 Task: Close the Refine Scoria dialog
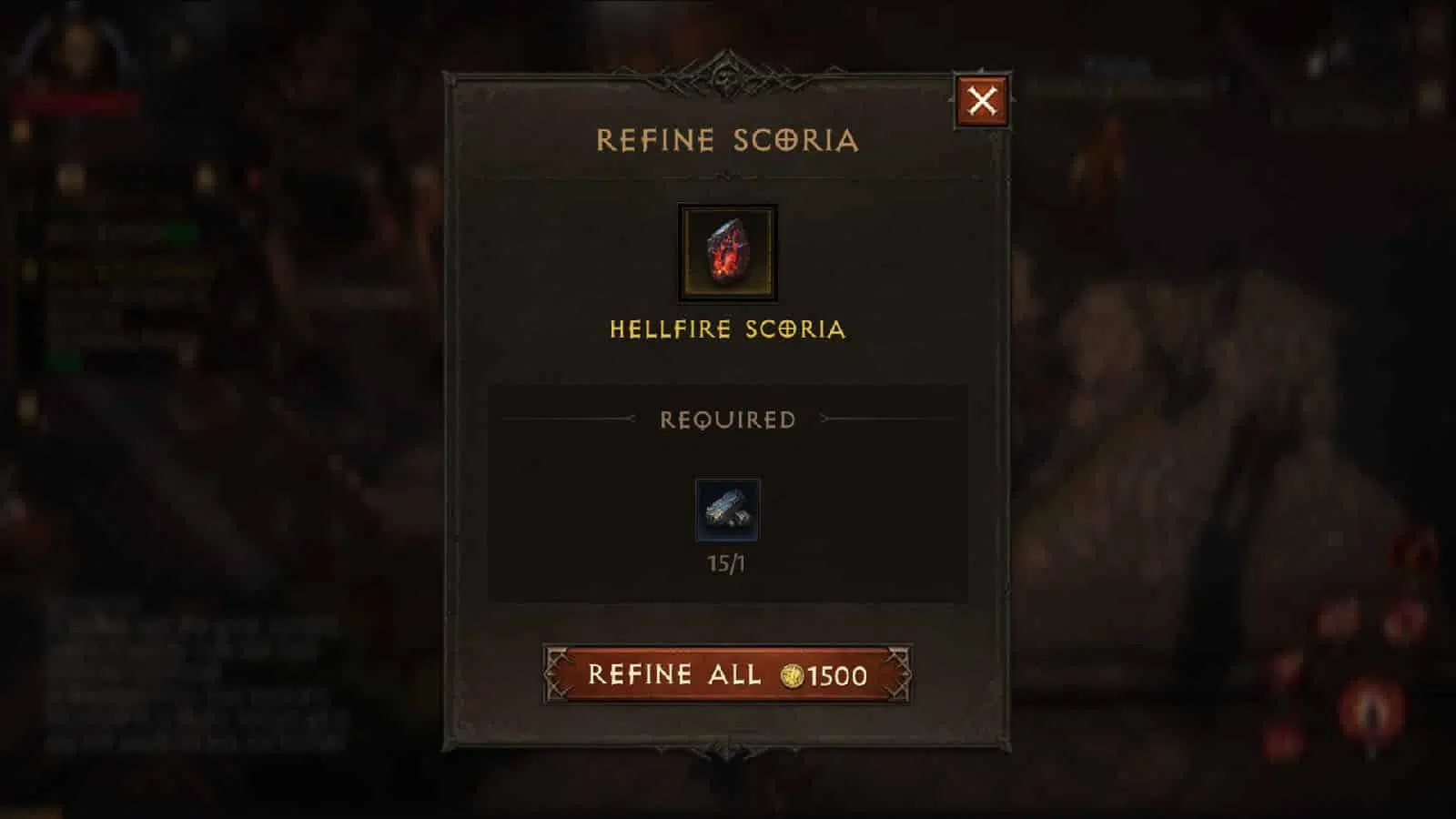pos(982,100)
